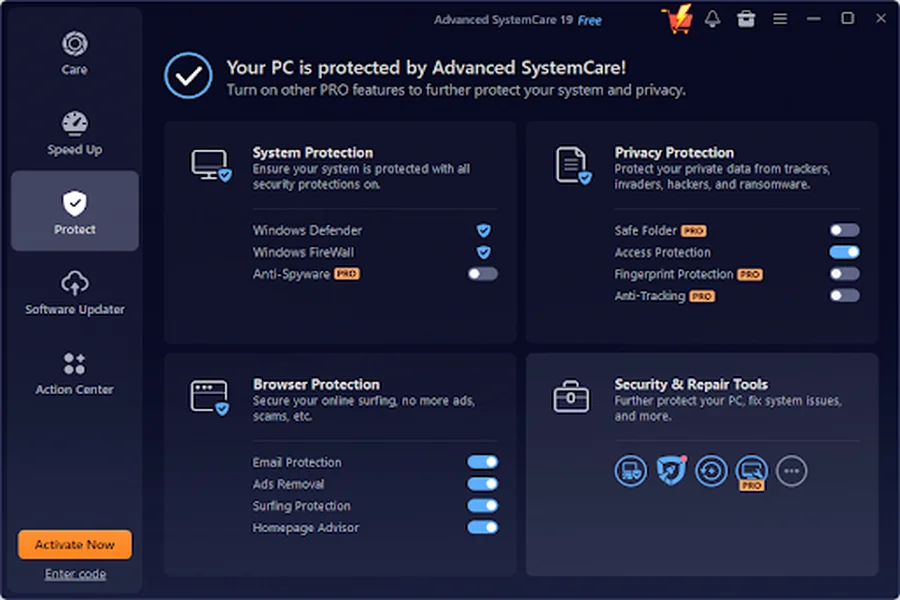Click the Security & Repair Tools heading

[x=691, y=384]
